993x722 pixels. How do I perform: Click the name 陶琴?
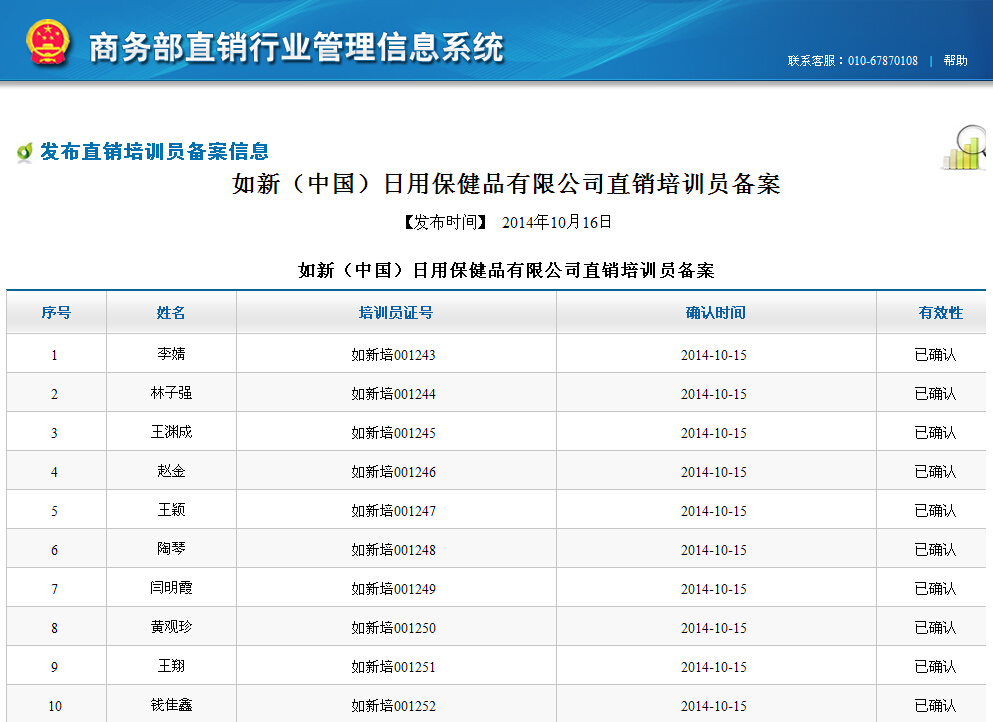point(171,549)
